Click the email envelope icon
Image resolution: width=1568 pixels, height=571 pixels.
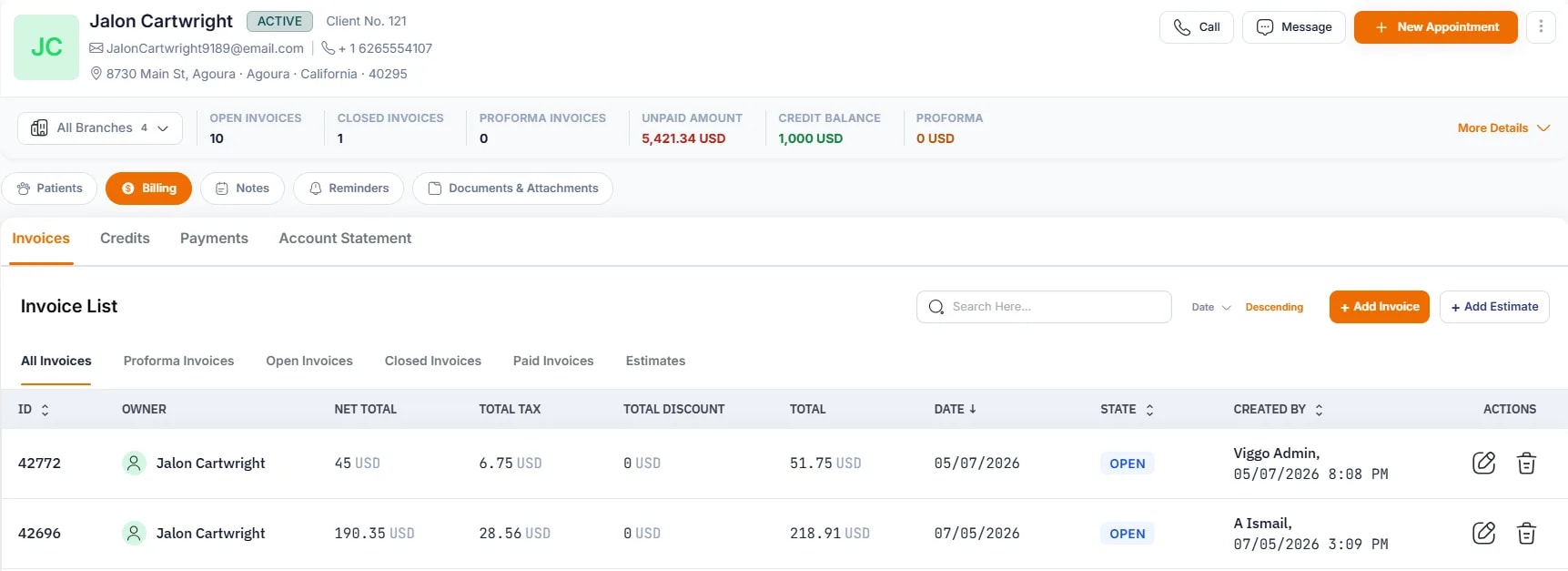point(96,48)
